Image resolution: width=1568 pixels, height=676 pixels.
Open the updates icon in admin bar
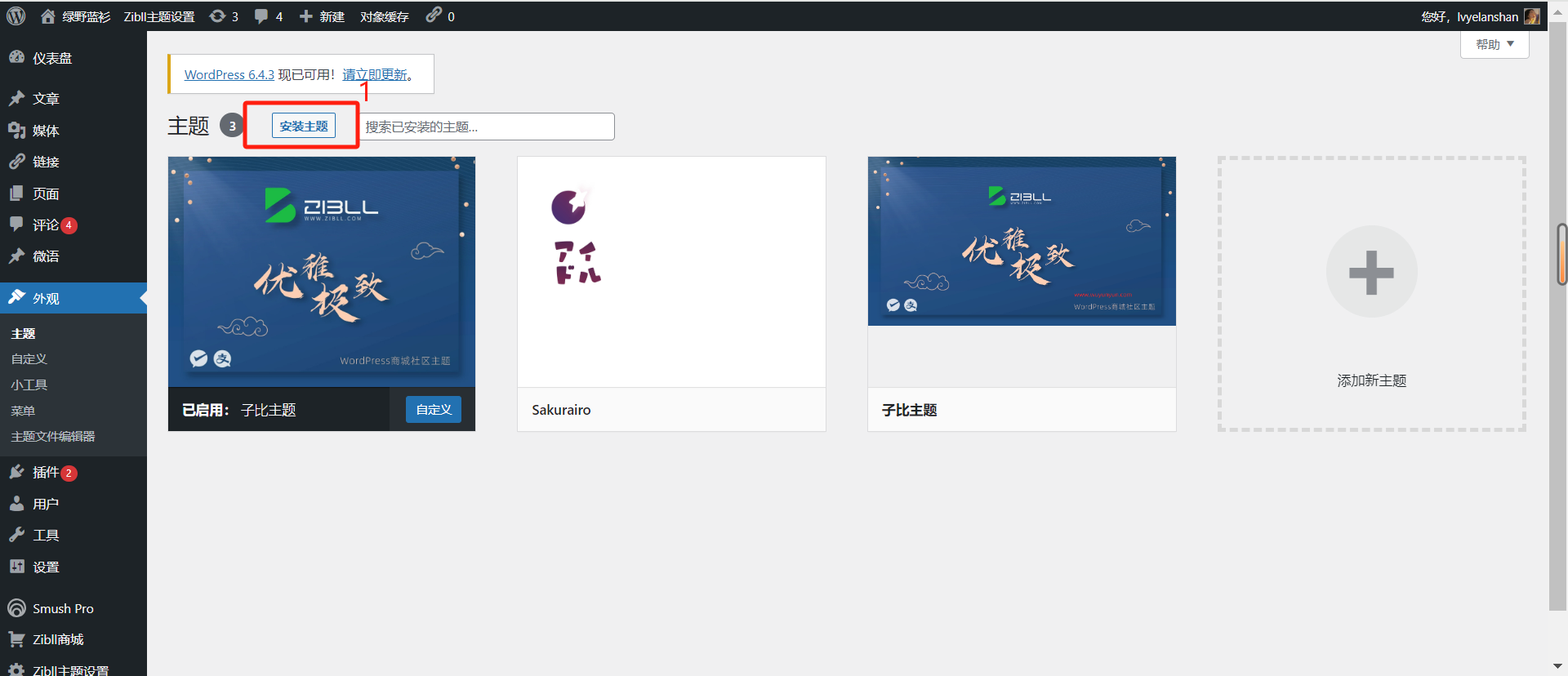point(218,16)
